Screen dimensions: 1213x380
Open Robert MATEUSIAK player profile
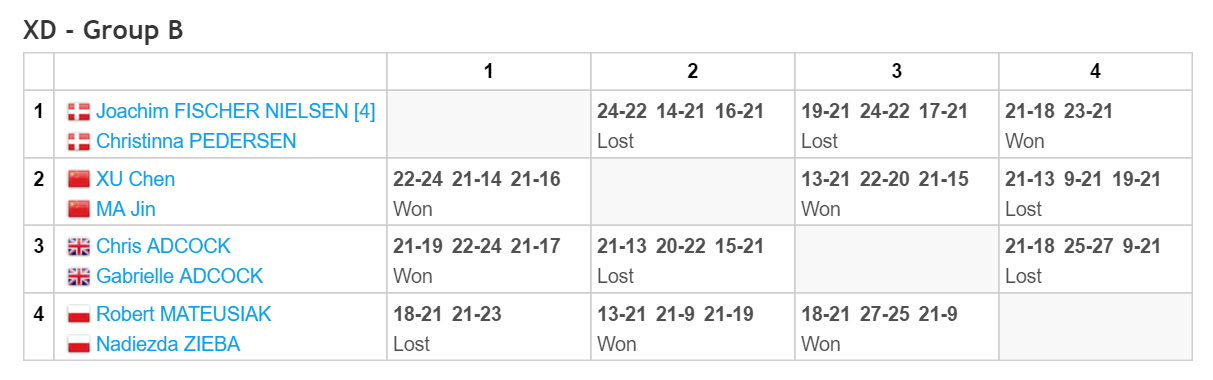pyautogui.click(x=184, y=314)
